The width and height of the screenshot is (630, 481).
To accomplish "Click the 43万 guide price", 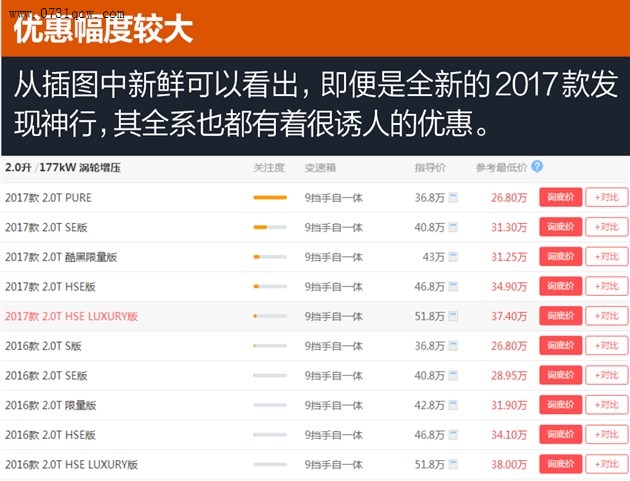I will [x=434, y=257].
